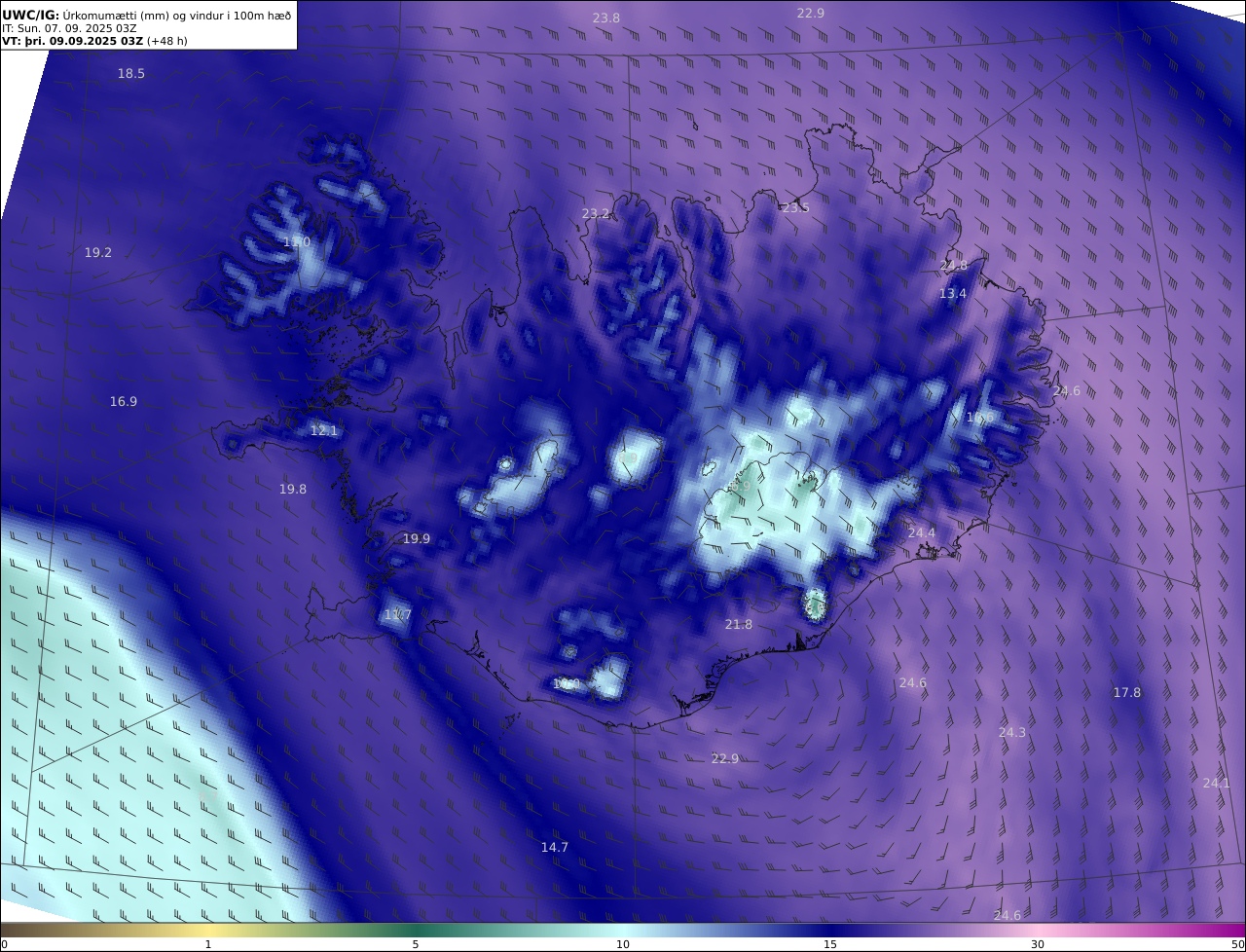Click the colorbar tick label 1
The height and width of the screenshot is (952, 1246).
(x=208, y=945)
